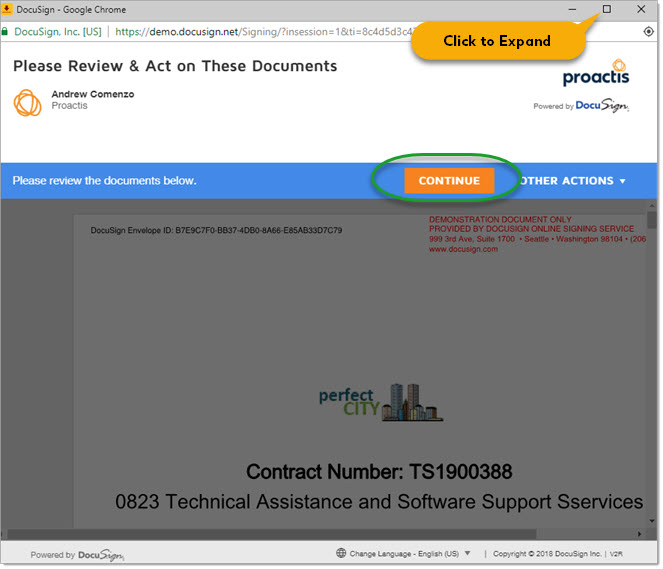
Task: Minimize the DocuSign Chrome window
Action: [x=572, y=9]
